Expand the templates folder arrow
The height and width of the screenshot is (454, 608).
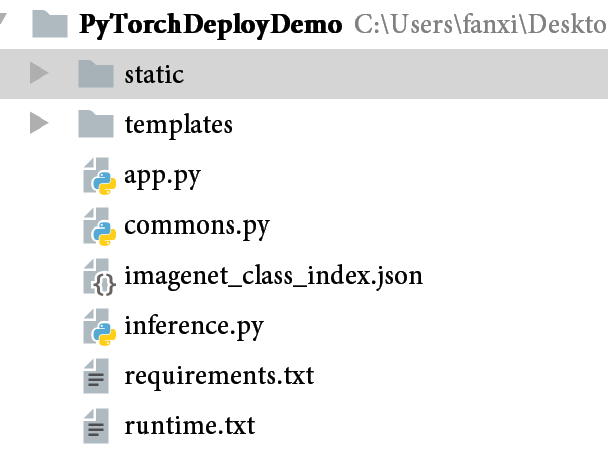pos(39,123)
